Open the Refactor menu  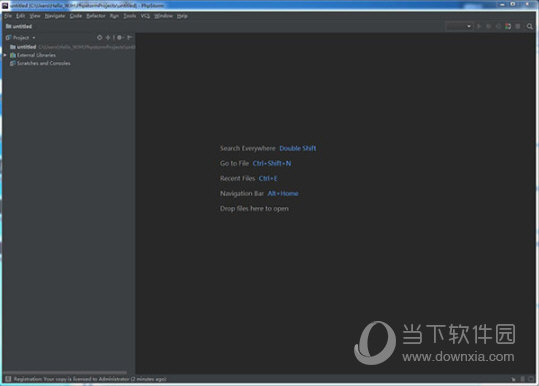click(96, 16)
